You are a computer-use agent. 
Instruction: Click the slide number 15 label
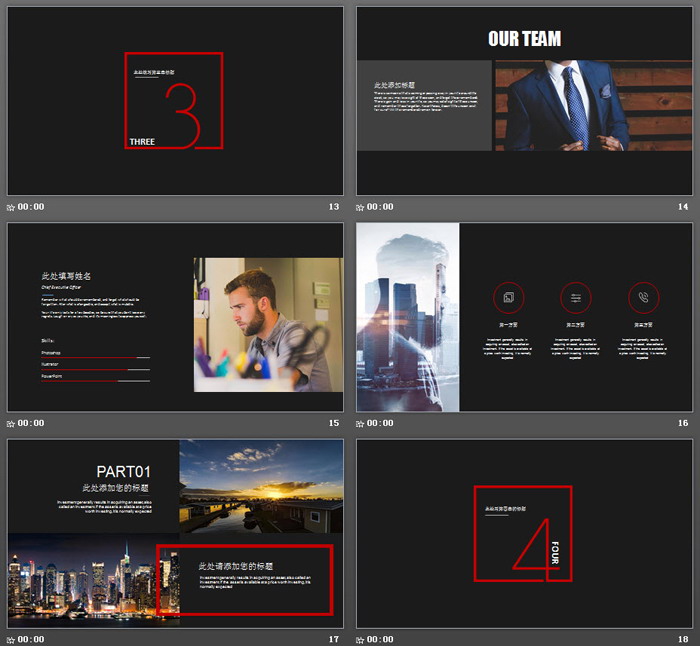[x=333, y=423]
